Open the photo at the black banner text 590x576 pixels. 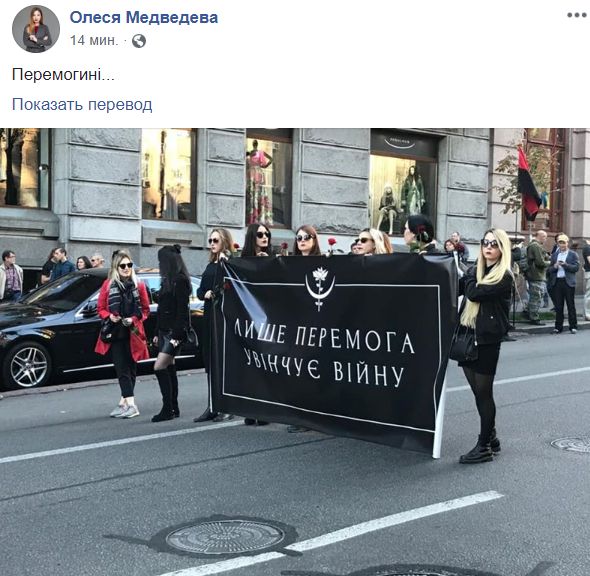click(x=324, y=353)
